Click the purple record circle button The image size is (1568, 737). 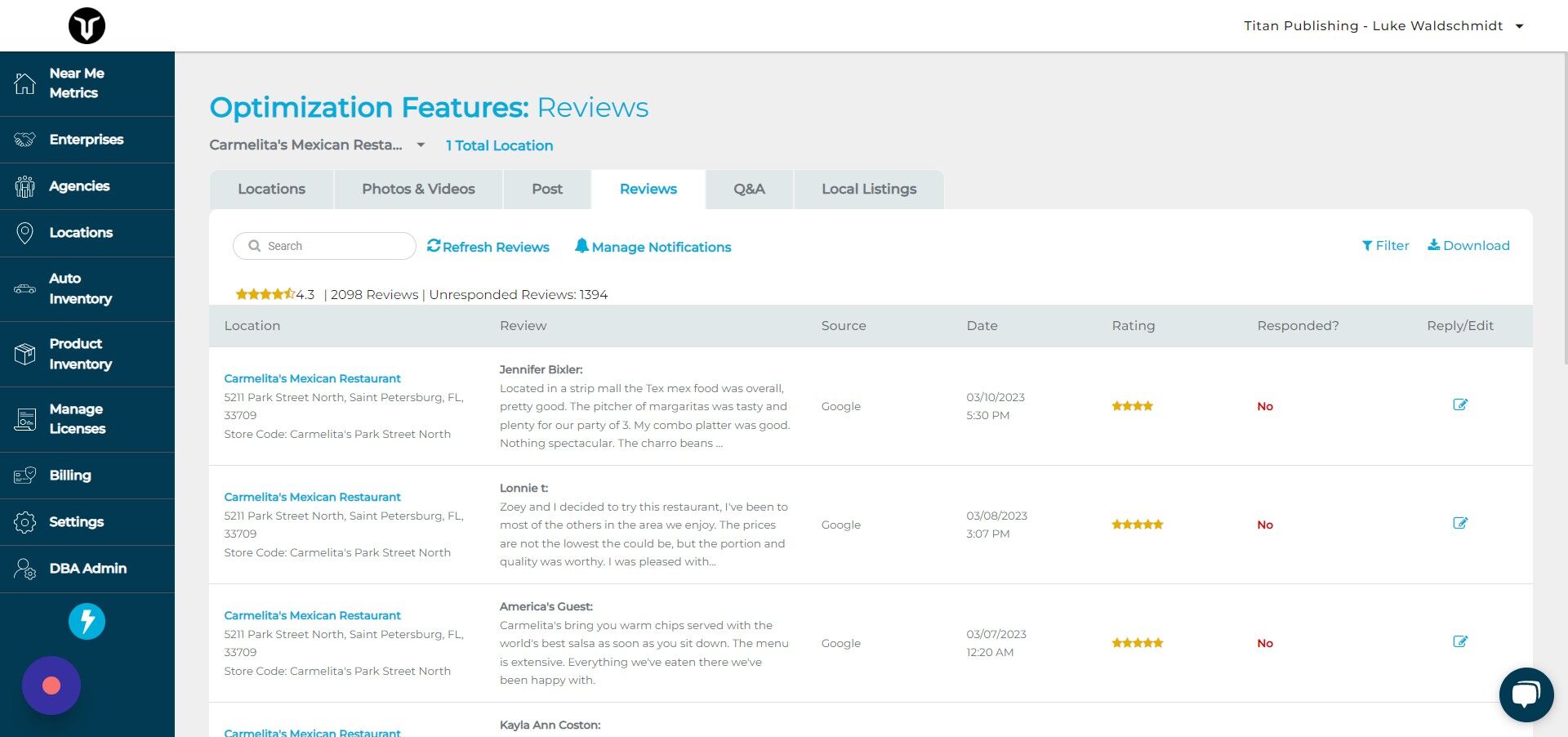point(51,686)
